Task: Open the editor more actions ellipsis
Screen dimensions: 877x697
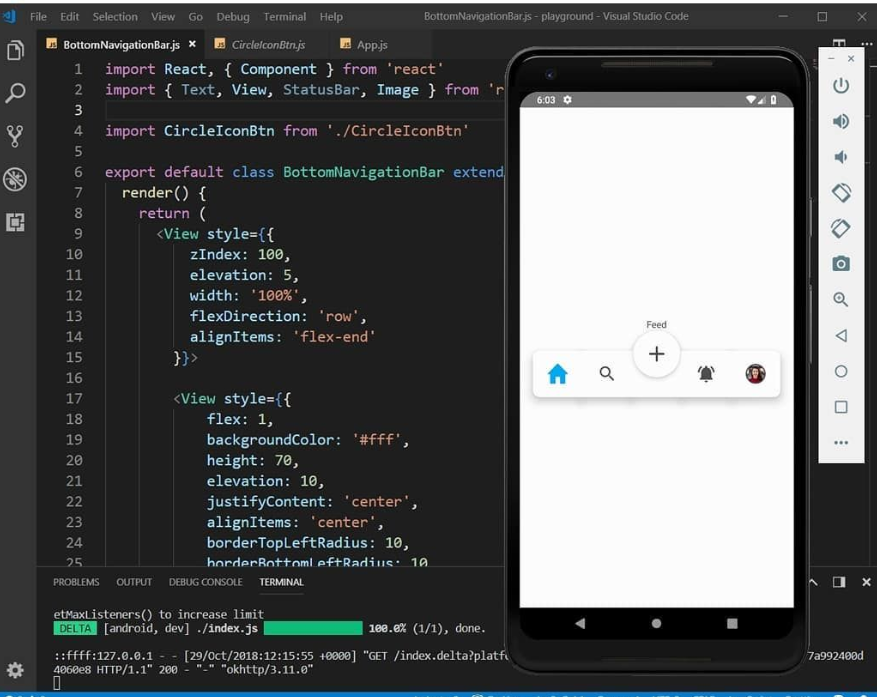Action: (x=866, y=43)
